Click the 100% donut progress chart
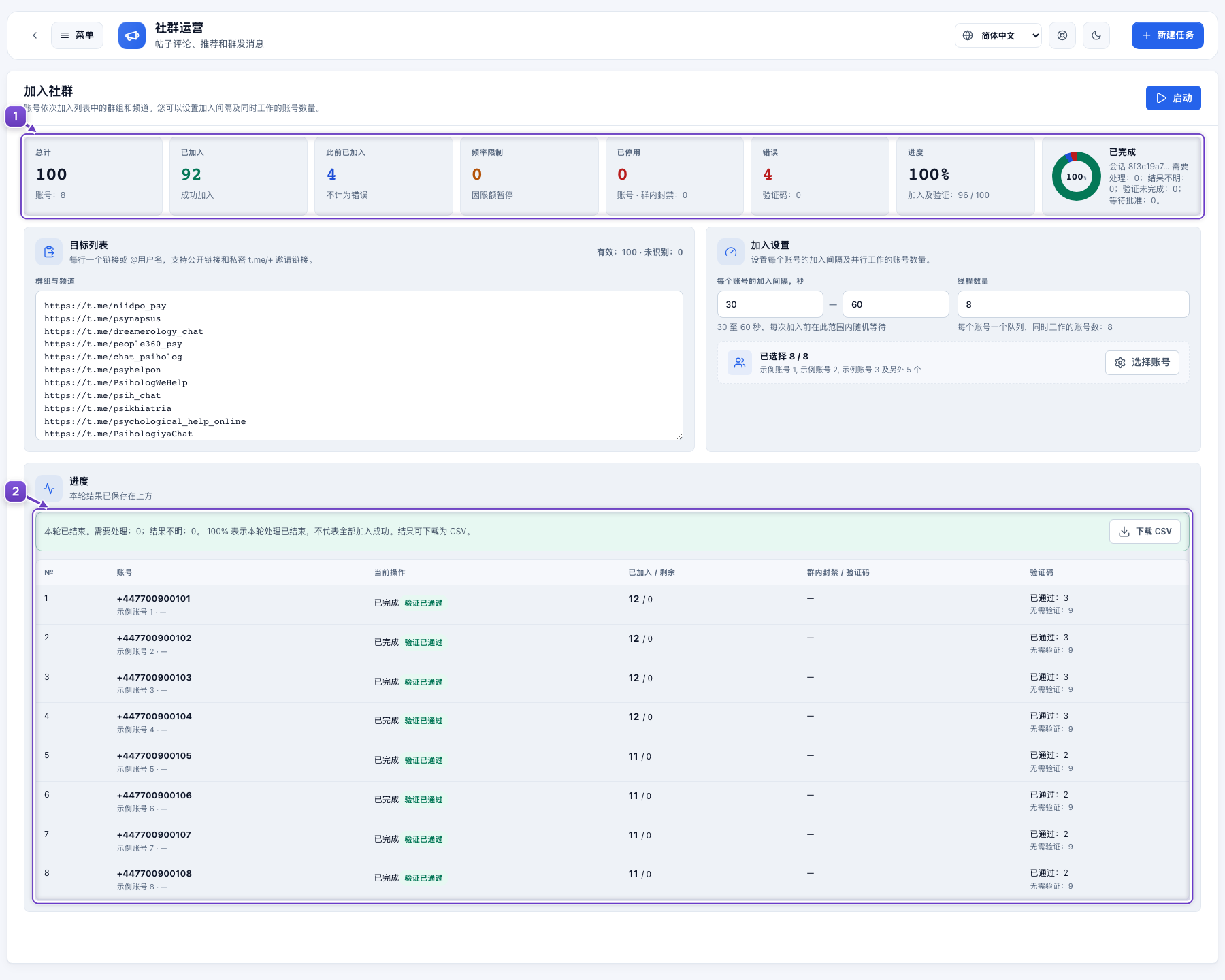Viewport: 1225px width, 980px height. (x=1077, y=176)
